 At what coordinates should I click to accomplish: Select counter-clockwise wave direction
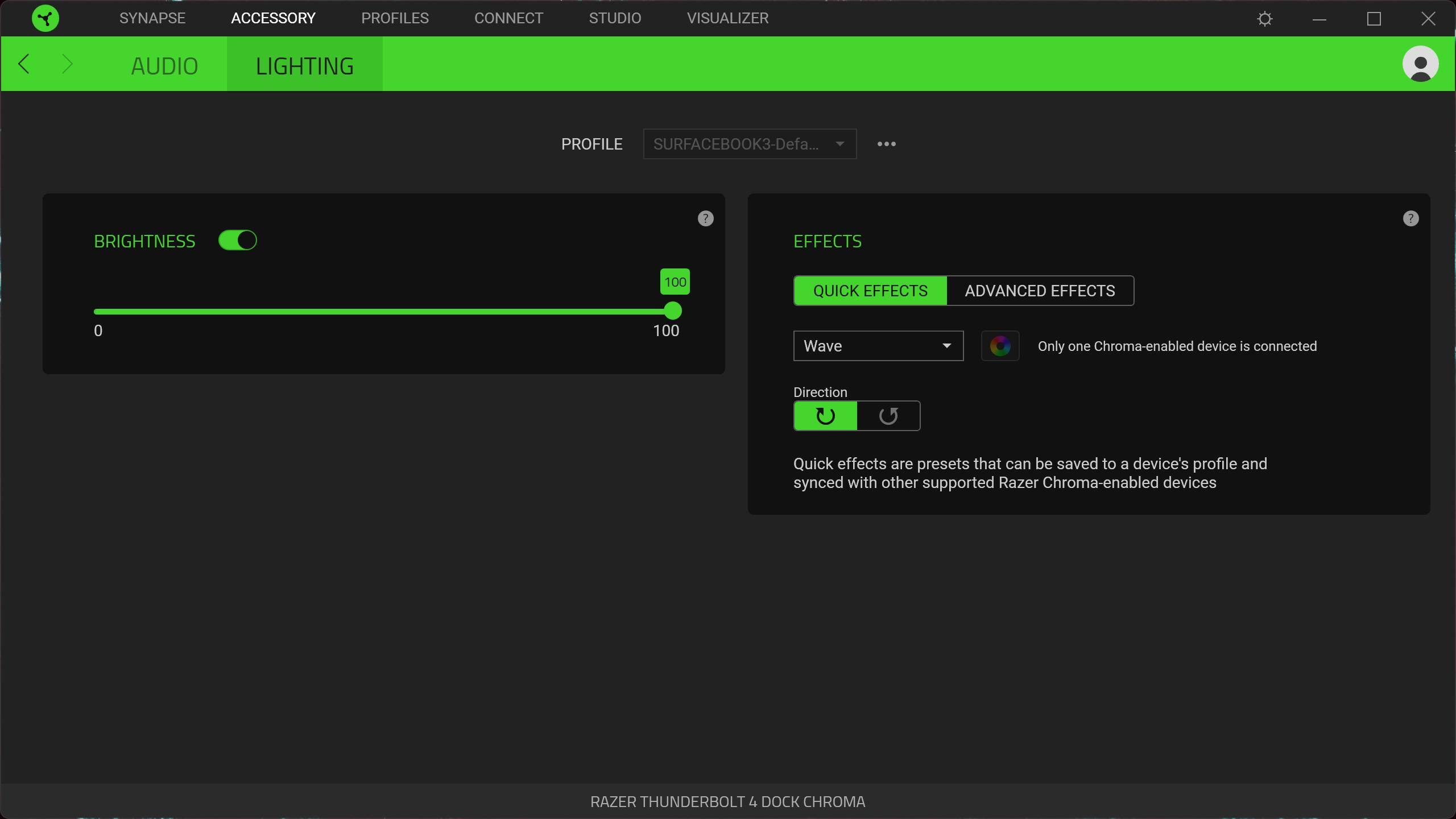(888, 416)
